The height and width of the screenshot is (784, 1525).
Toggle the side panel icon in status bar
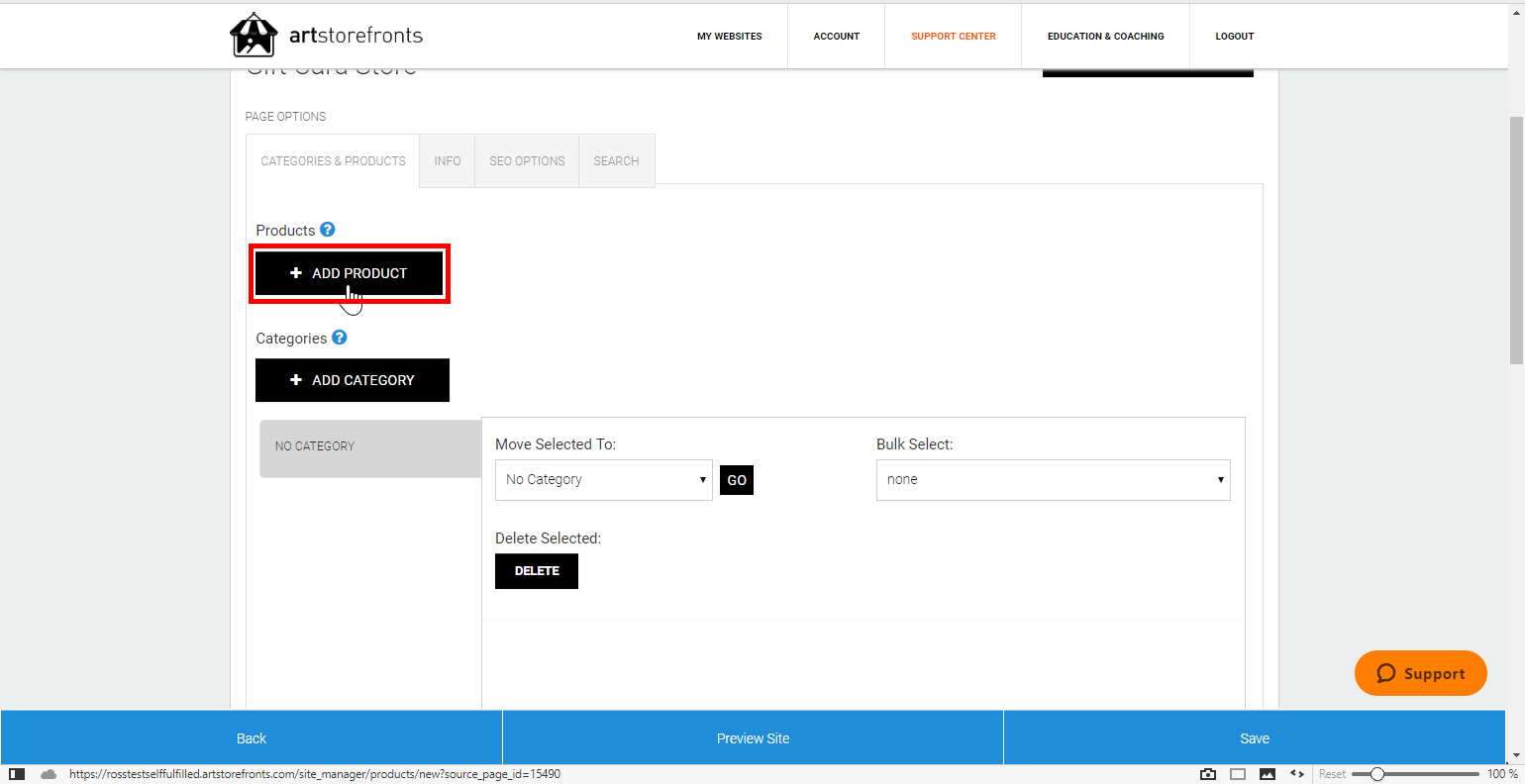coord(17,774)
